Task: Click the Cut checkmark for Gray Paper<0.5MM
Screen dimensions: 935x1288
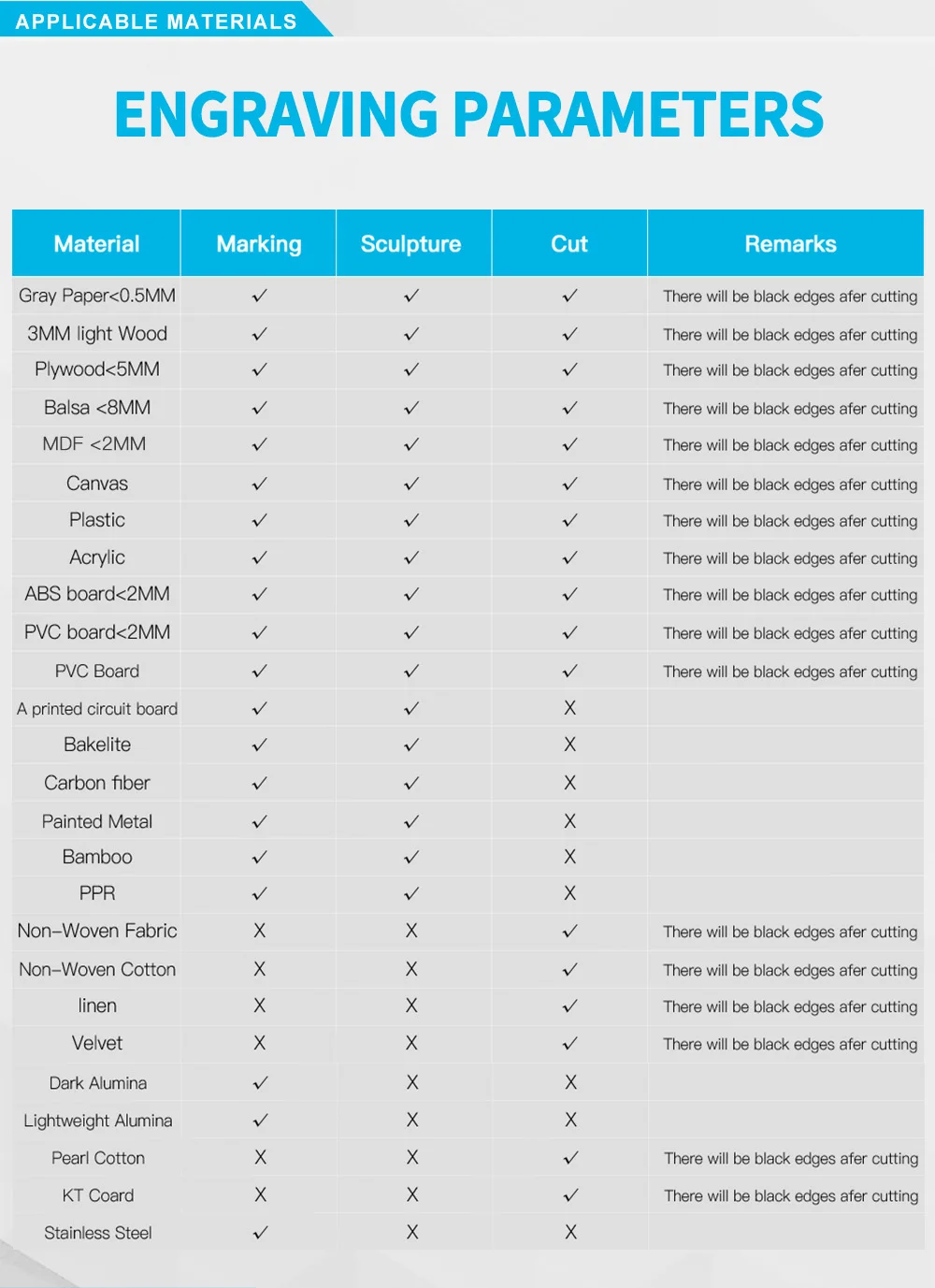Action: [x=569, y=296]
